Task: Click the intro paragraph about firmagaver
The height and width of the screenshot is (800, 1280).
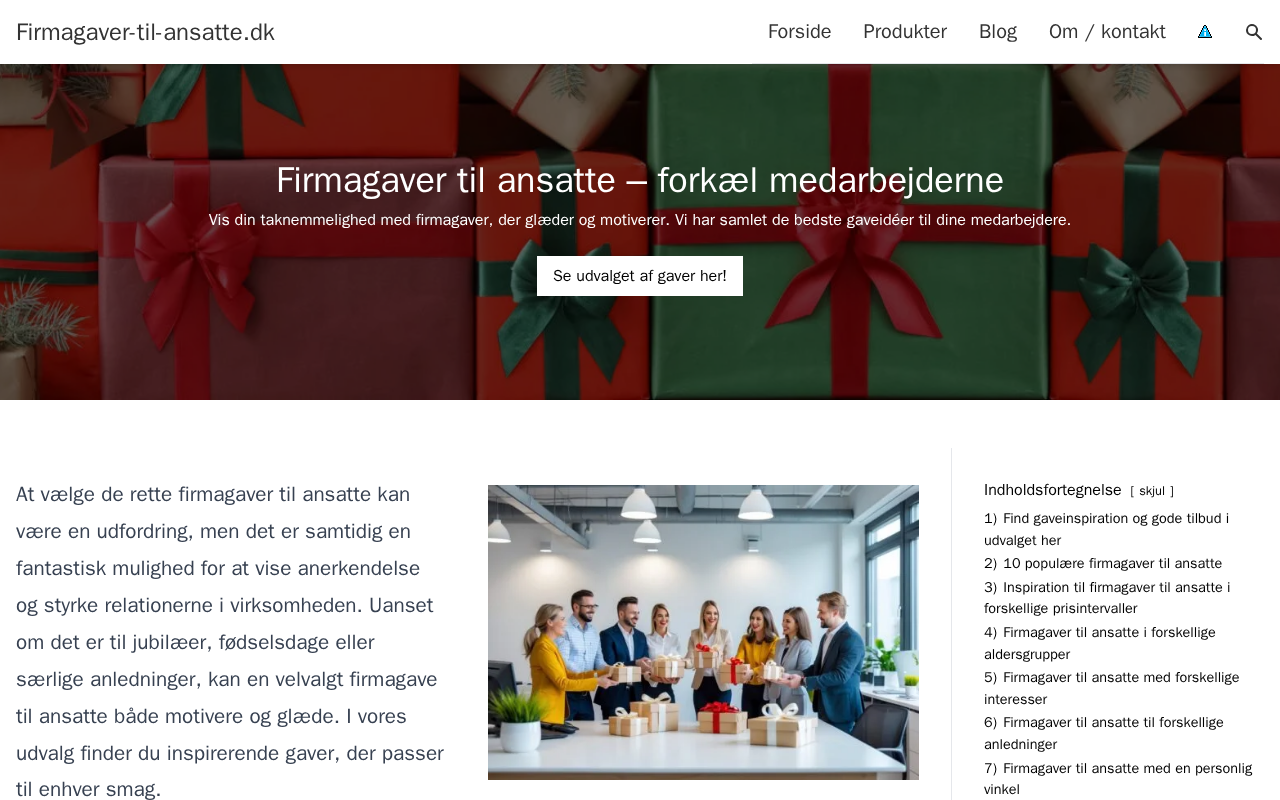Action: pyautogui.click(x=230, y=642)
